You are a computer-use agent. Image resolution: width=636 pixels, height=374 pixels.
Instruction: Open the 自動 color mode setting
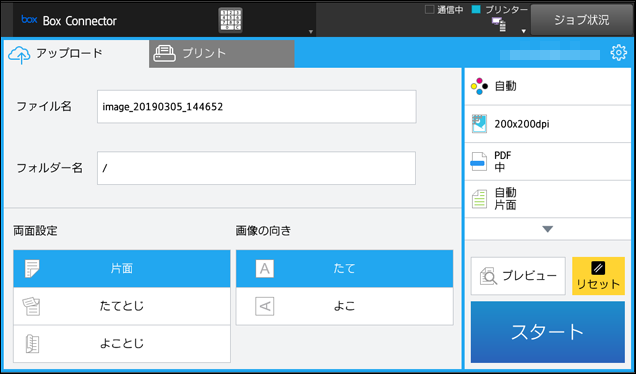548,86
